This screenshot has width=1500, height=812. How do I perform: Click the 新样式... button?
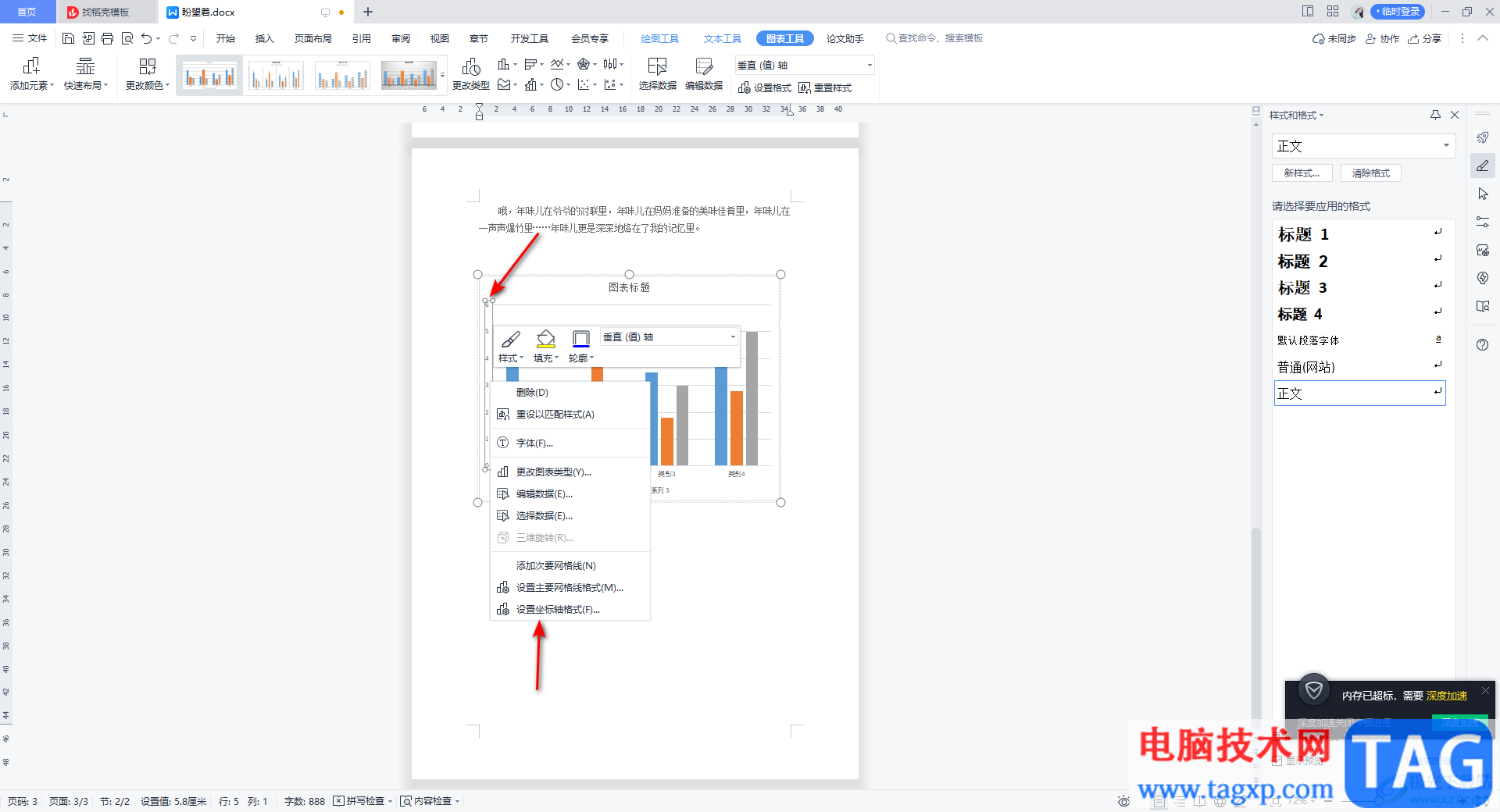click(1302, 173)
